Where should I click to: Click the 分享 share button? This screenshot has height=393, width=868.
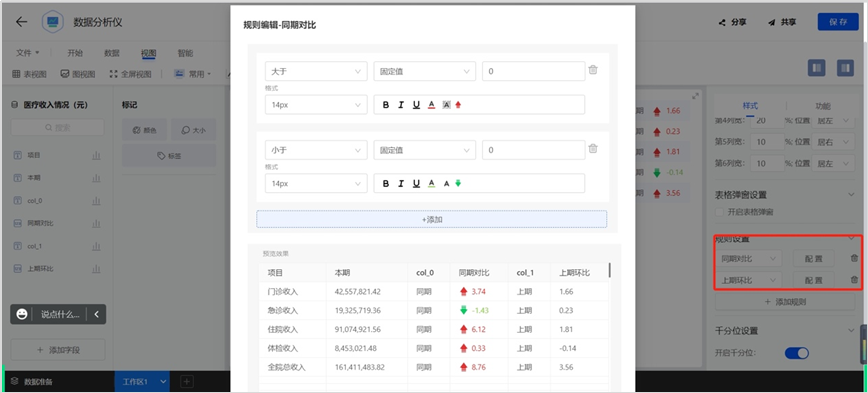pyautogui.click(x=732, y=22)
